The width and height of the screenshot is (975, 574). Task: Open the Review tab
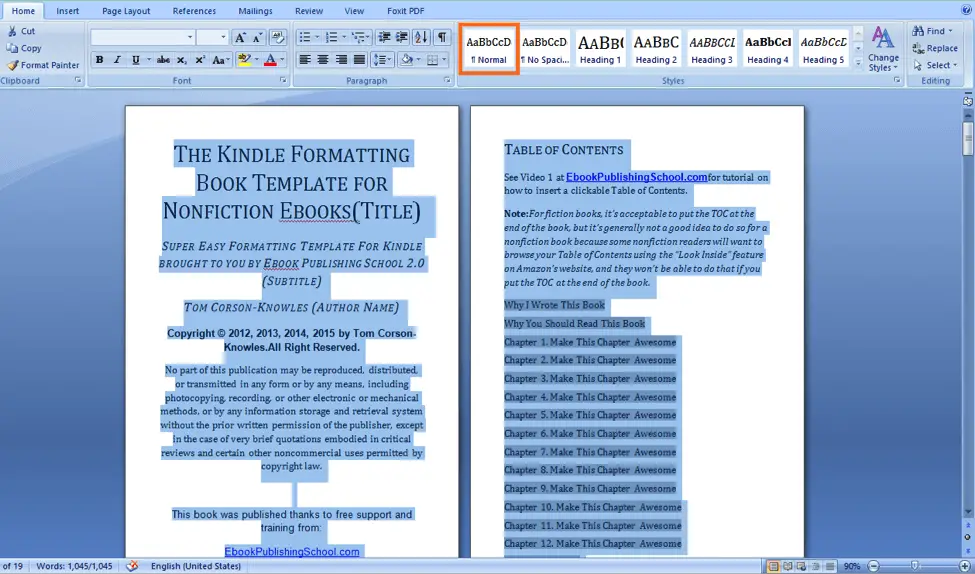(309, 11)
